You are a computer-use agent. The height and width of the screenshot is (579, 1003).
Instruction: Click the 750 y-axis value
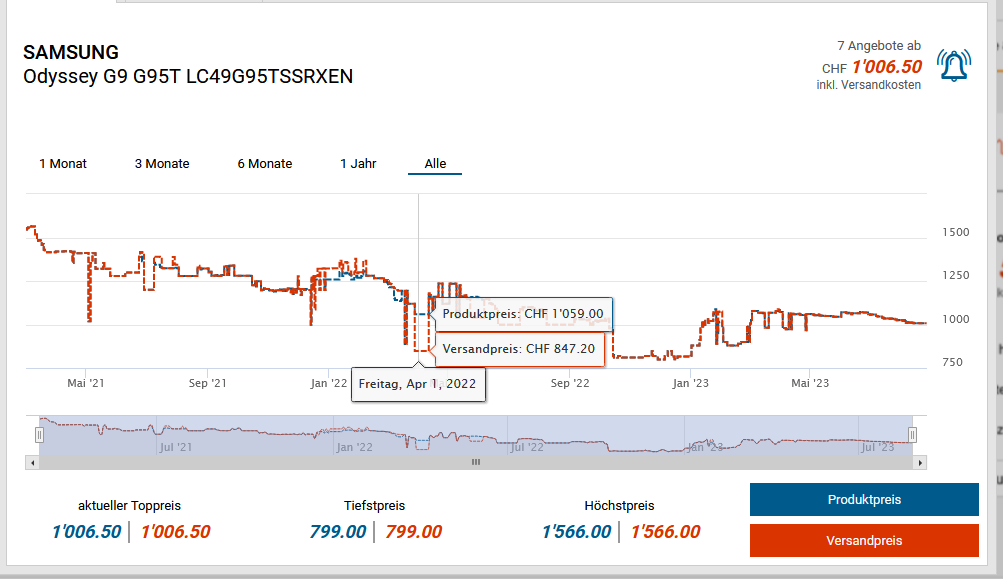pyautogui.click(x=952, y=362)
